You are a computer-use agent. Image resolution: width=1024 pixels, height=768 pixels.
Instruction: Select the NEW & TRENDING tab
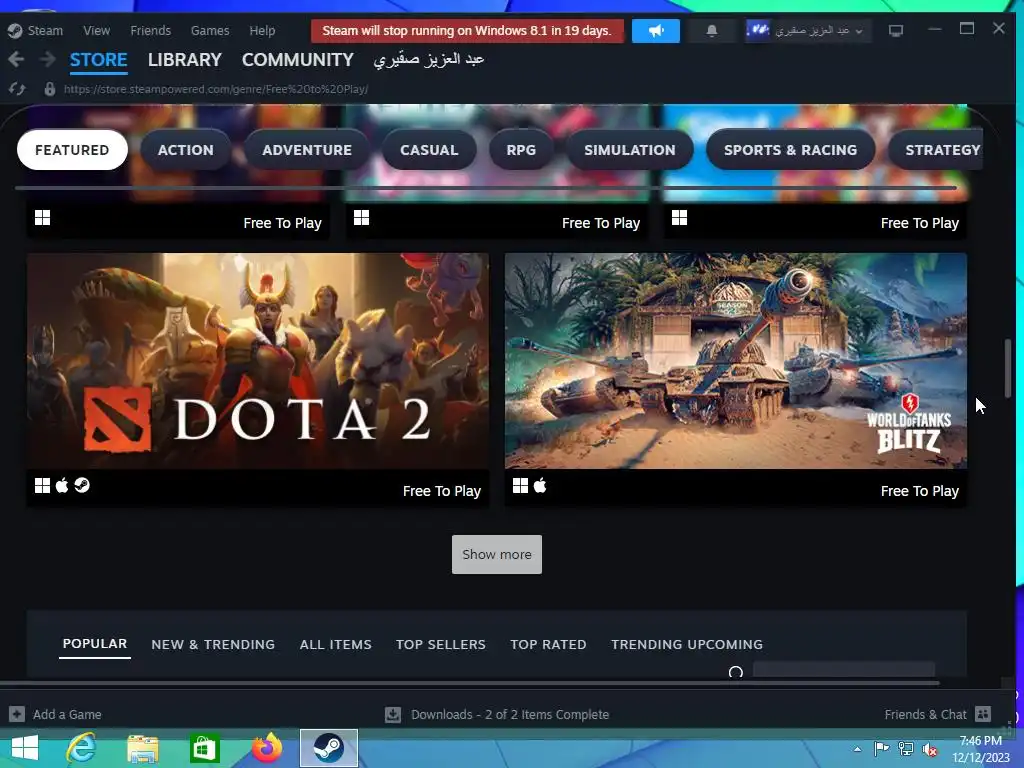[213, 645]
